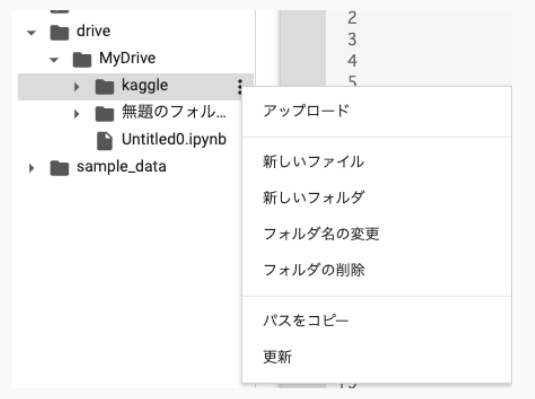
Task: Click the MyDrive folder icon
Action: tap(82, 60)
